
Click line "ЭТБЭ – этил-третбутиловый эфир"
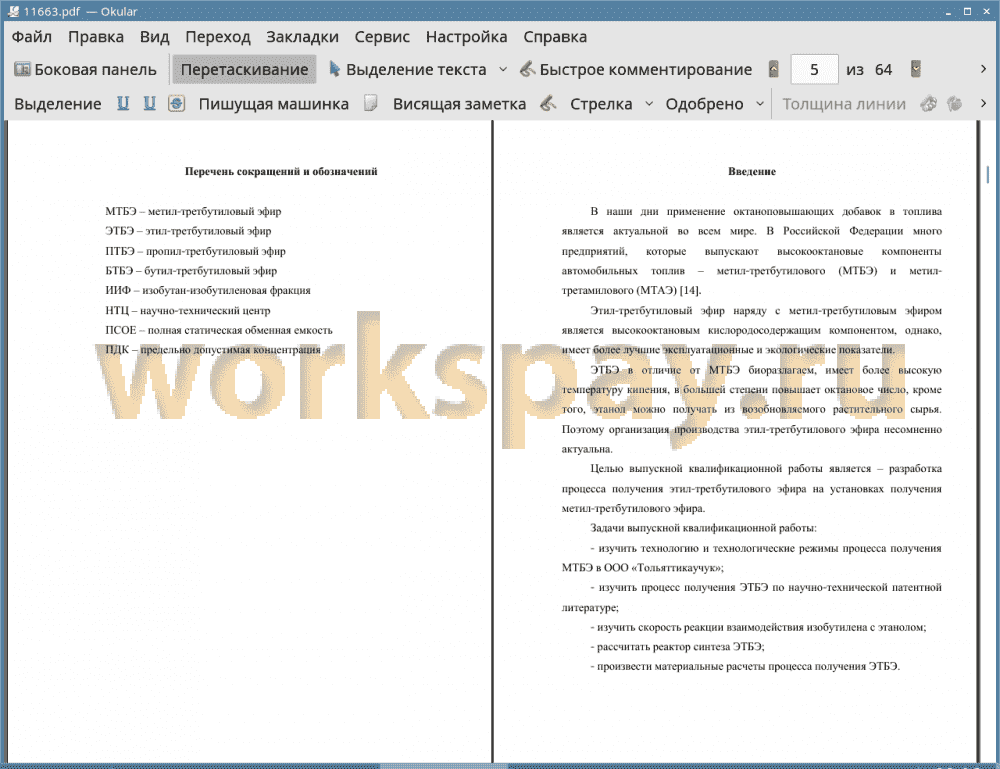tap(188, 231)
